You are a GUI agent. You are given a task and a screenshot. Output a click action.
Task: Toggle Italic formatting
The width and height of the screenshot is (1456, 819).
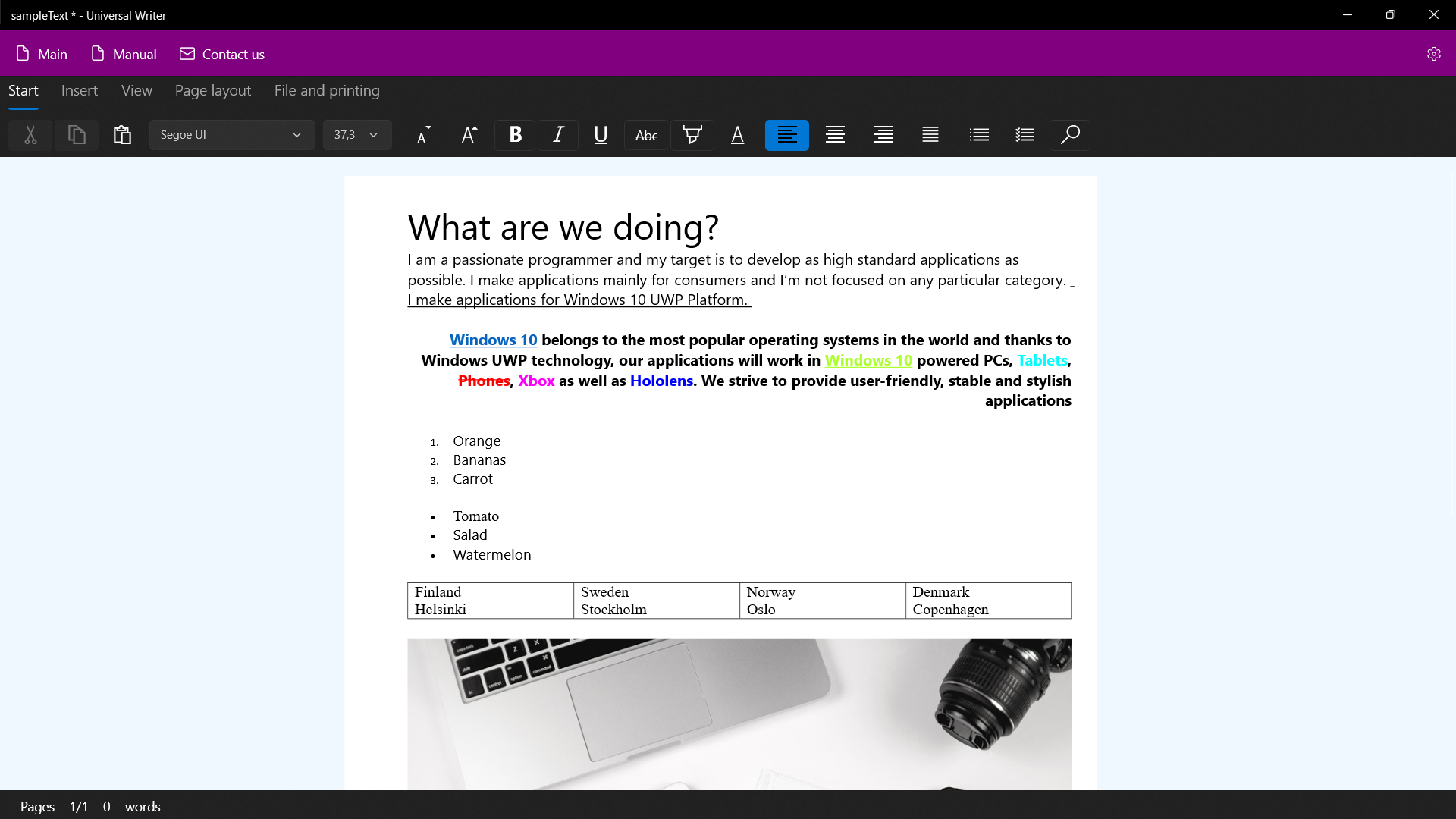(x=558, y=135)
